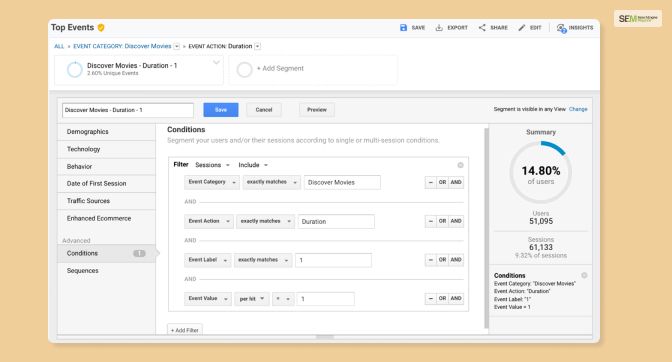Viewport: 672px width, 362px height.
Task: Click the horizontal scrollbar handle at bottom
Action: (x=325, y=337)
